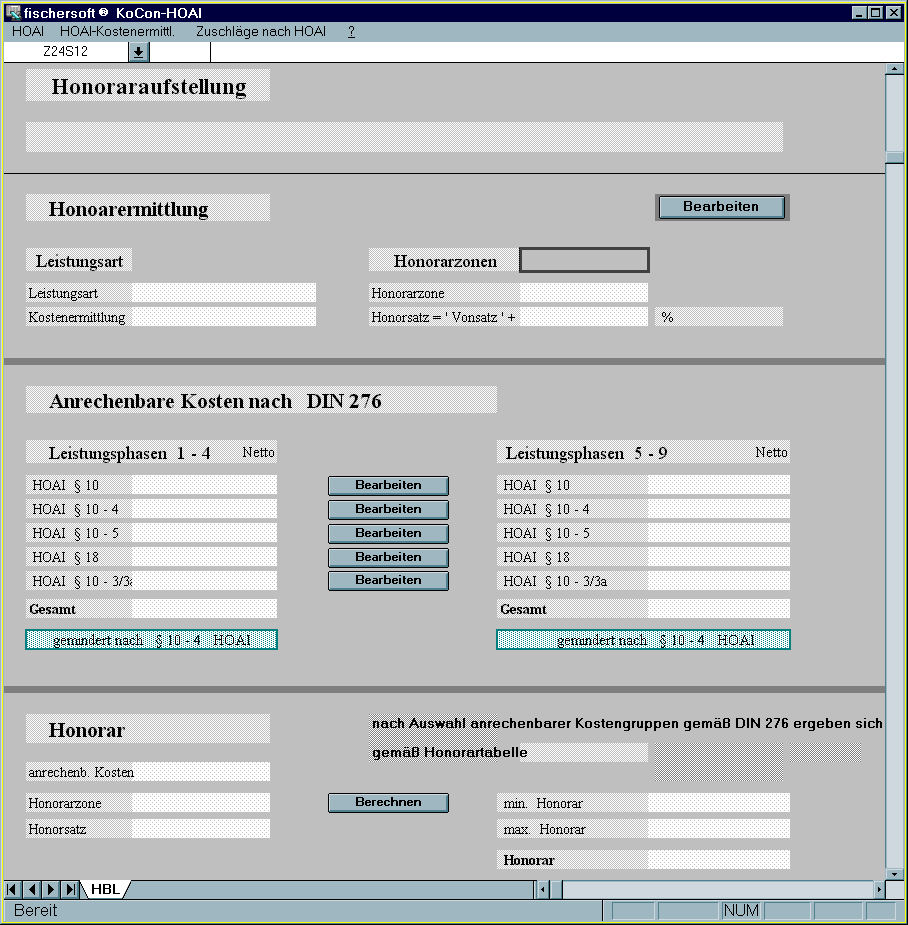The image size is (908, 925).
Task: Click Bearbeiten button beside Honoarermittlung heading
Action: [x=721, y=207]
